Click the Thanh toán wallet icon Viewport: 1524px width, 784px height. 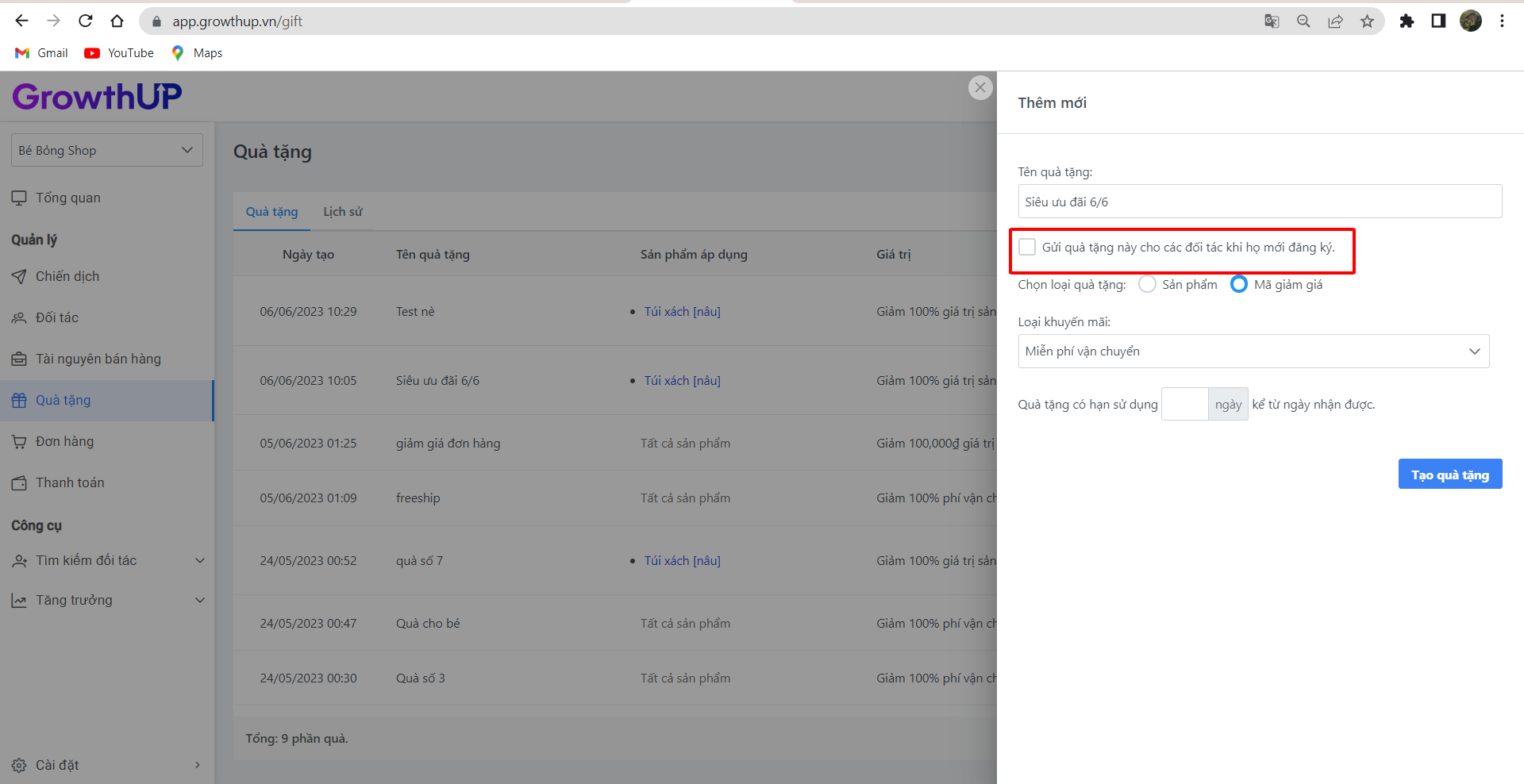[x=19, y=482]
